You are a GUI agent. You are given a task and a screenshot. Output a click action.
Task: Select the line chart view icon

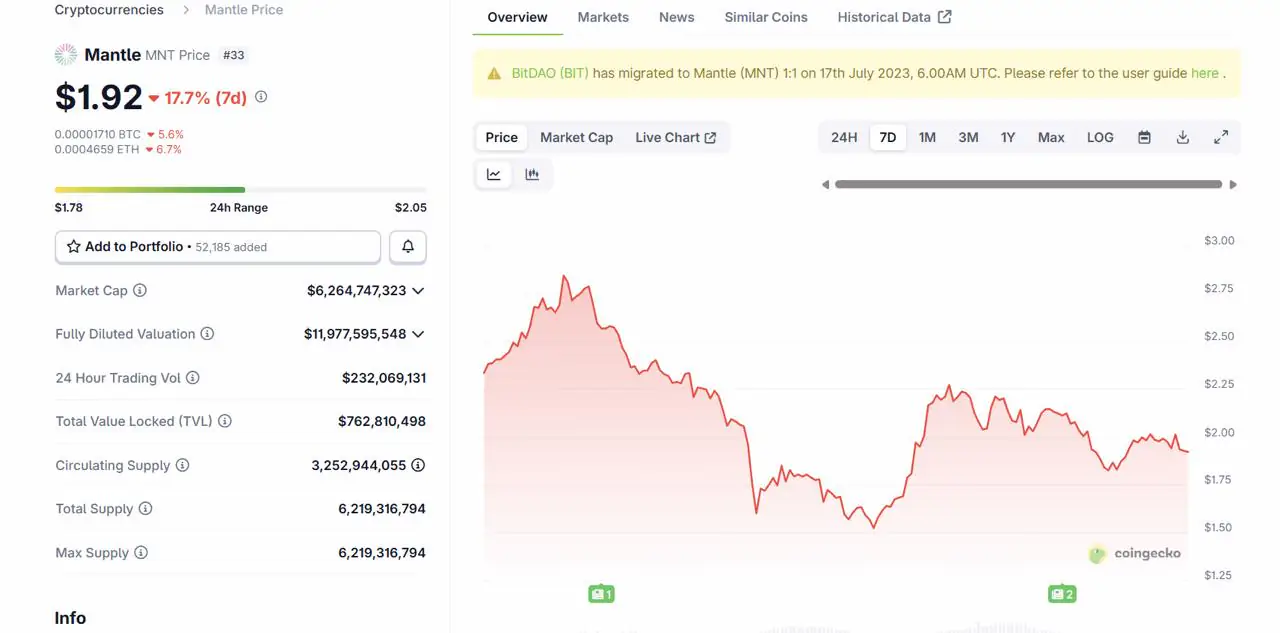point(494,175)
